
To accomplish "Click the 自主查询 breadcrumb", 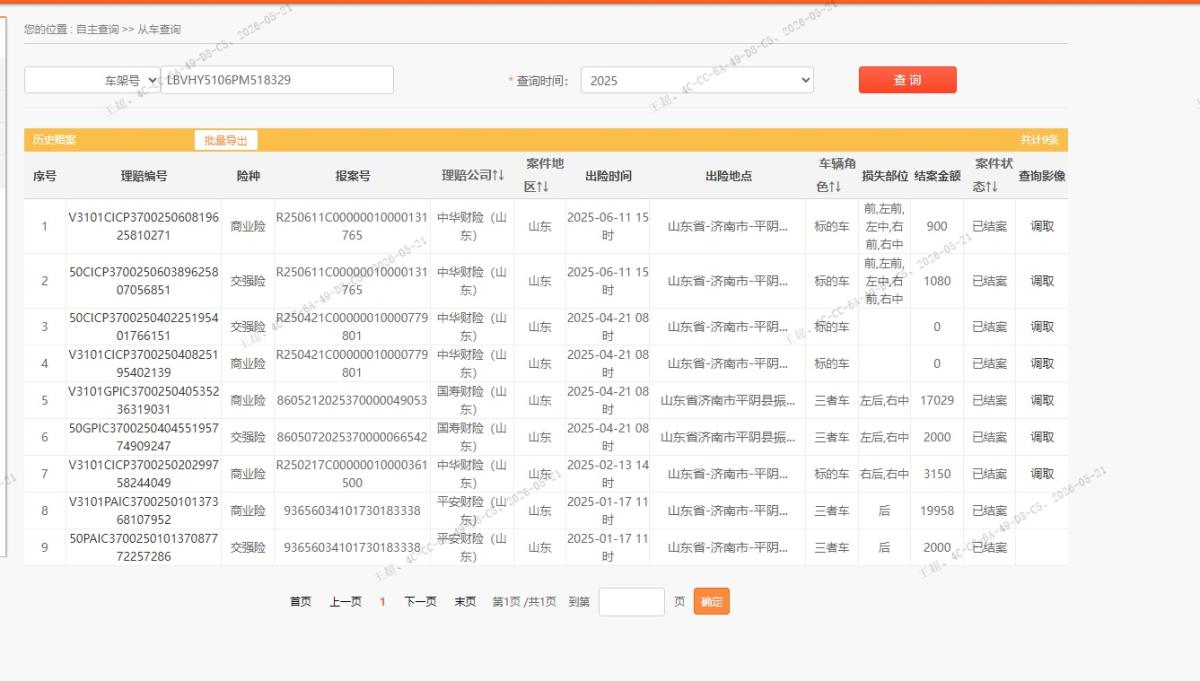I will pyautogui.click(x=98, y=29).
